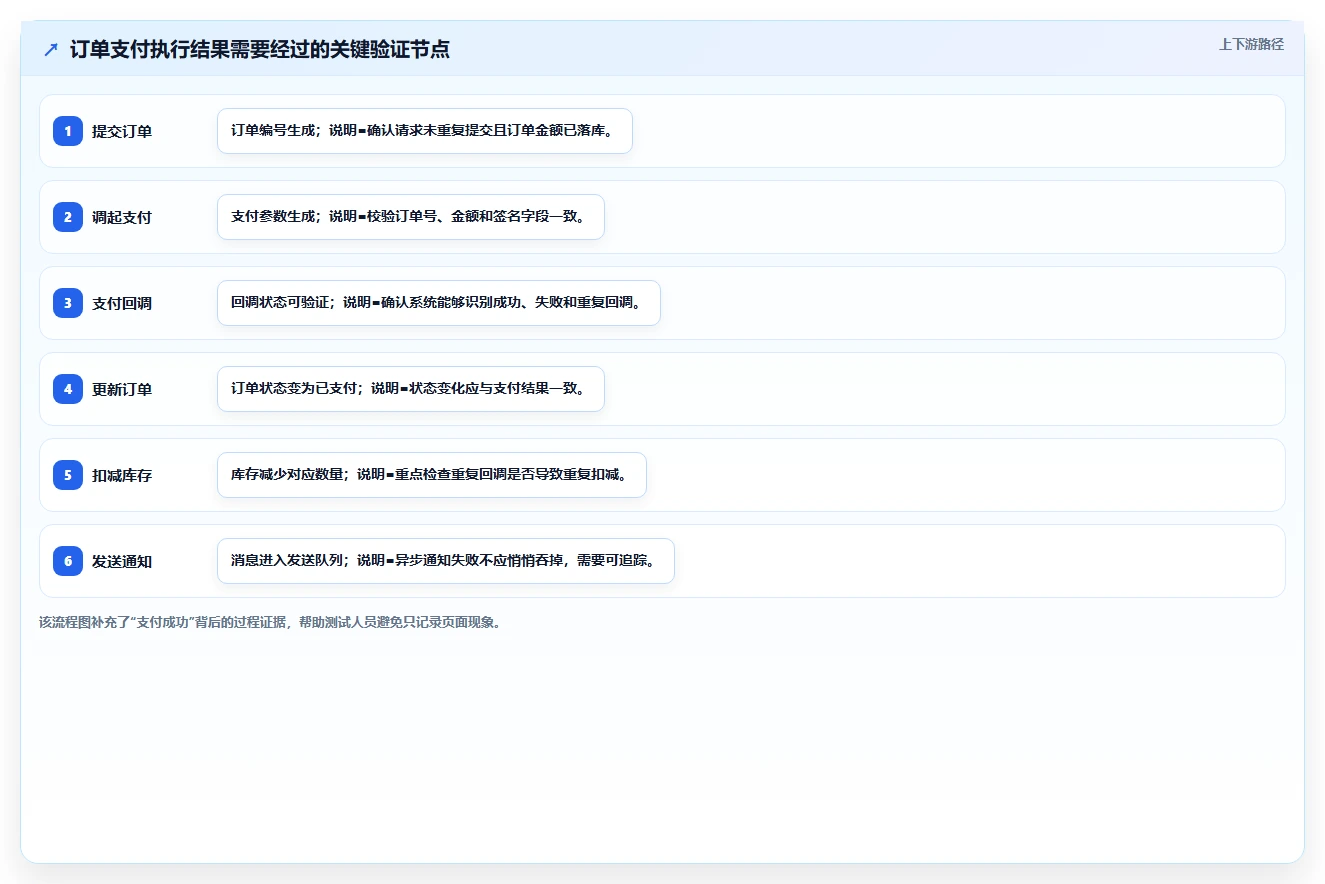The height and width of the screenshot is (884, 1325).
Task: Click the 上下游路径 label
Action: click(1251, 45)
